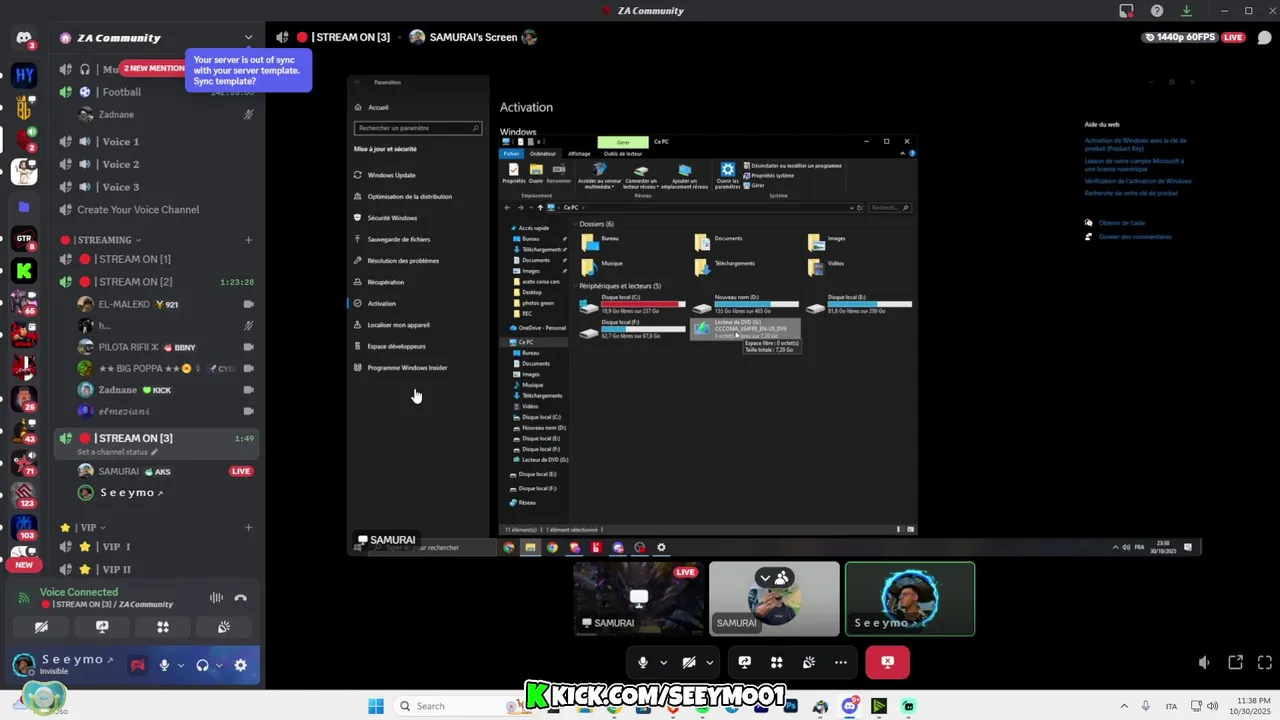Select SAMURAI live stream thumbnail
This screenshot has width=1280, height=720.
(x=639, y=599)
